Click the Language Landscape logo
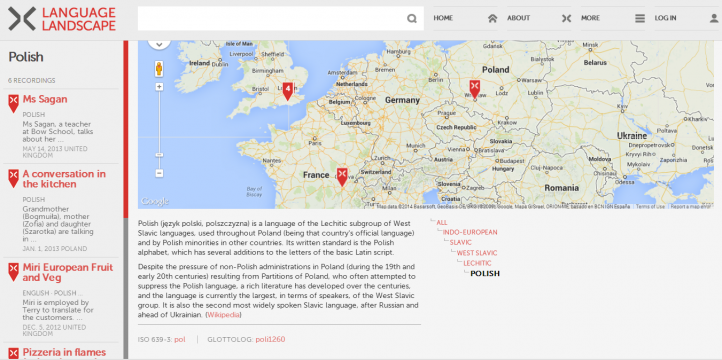 coord(62,19)
